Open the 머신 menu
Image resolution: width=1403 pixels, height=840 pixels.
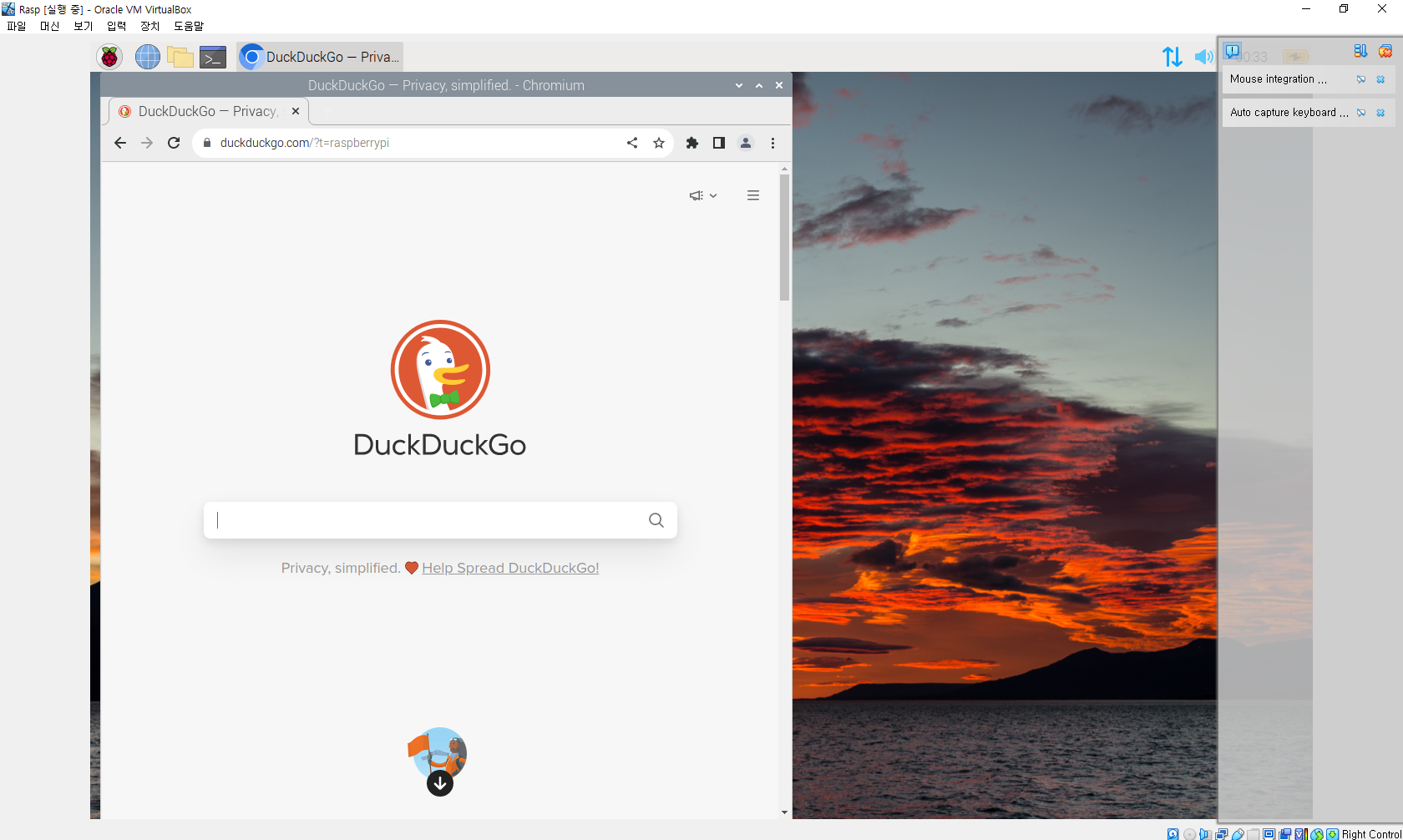click(50, 26)
